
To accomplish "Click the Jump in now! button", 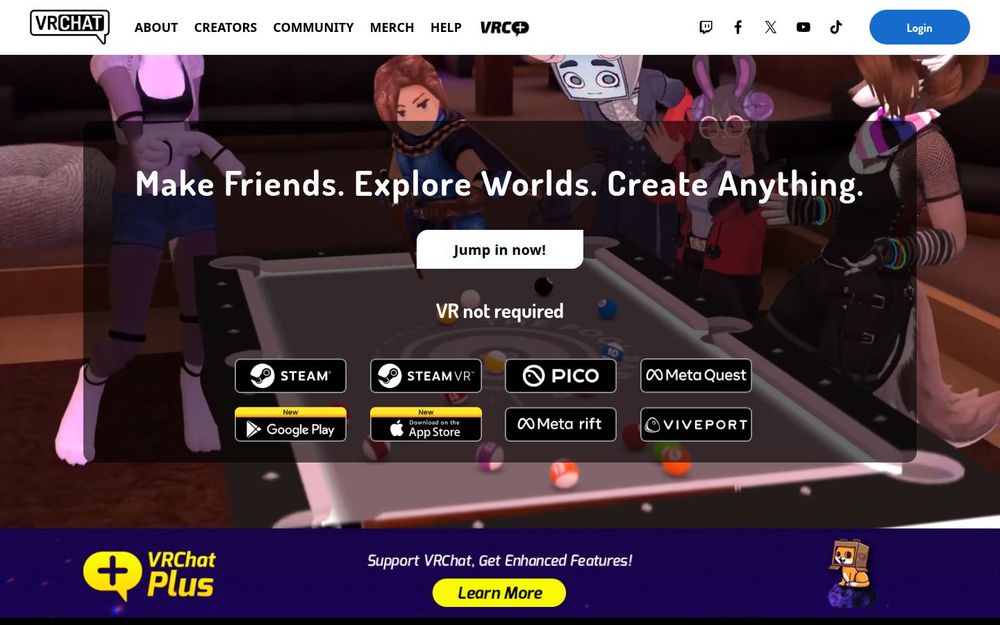I will click(x=499, y=249).
